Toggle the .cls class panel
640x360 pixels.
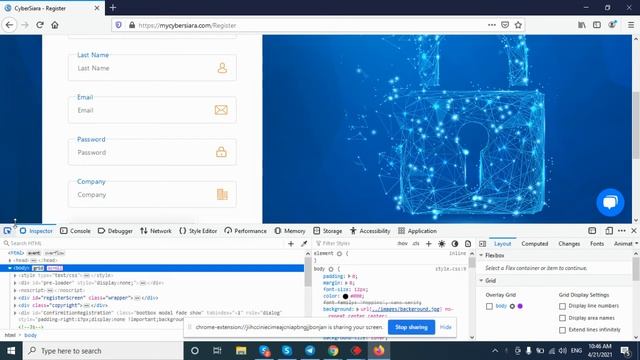416,244
